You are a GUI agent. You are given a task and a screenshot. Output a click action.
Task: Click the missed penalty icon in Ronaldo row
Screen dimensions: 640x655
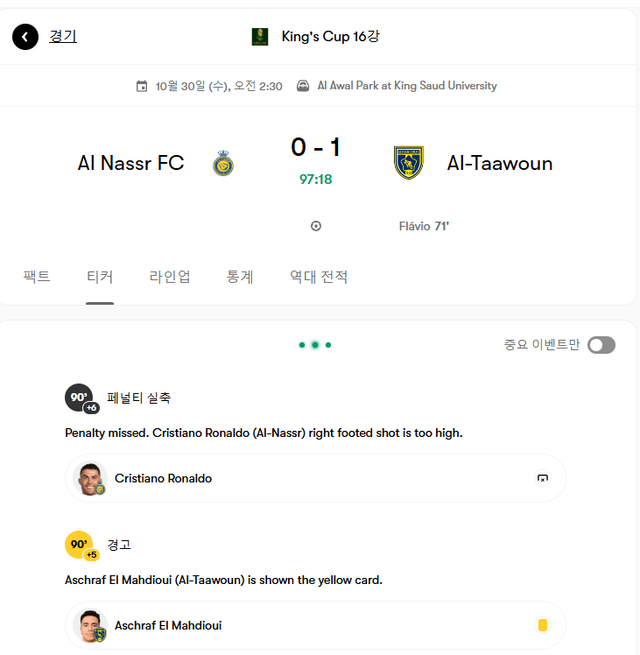click(543, 478)
